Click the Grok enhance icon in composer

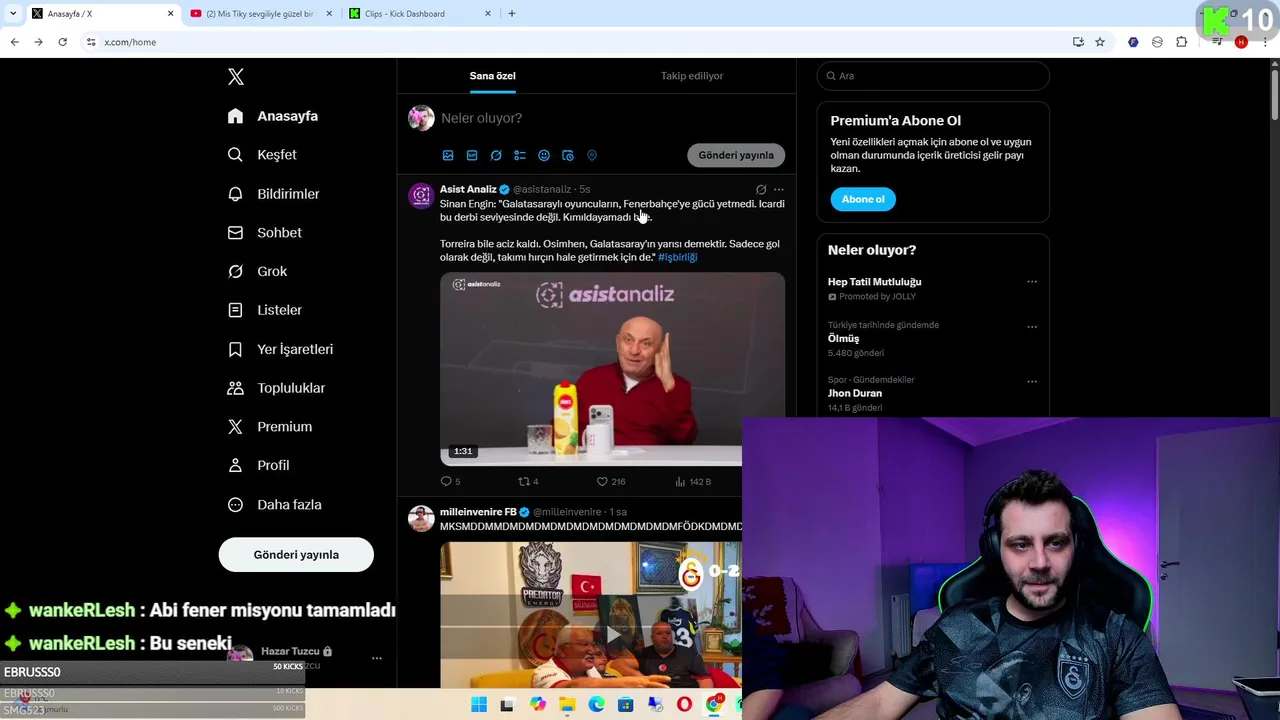[496, 156]
